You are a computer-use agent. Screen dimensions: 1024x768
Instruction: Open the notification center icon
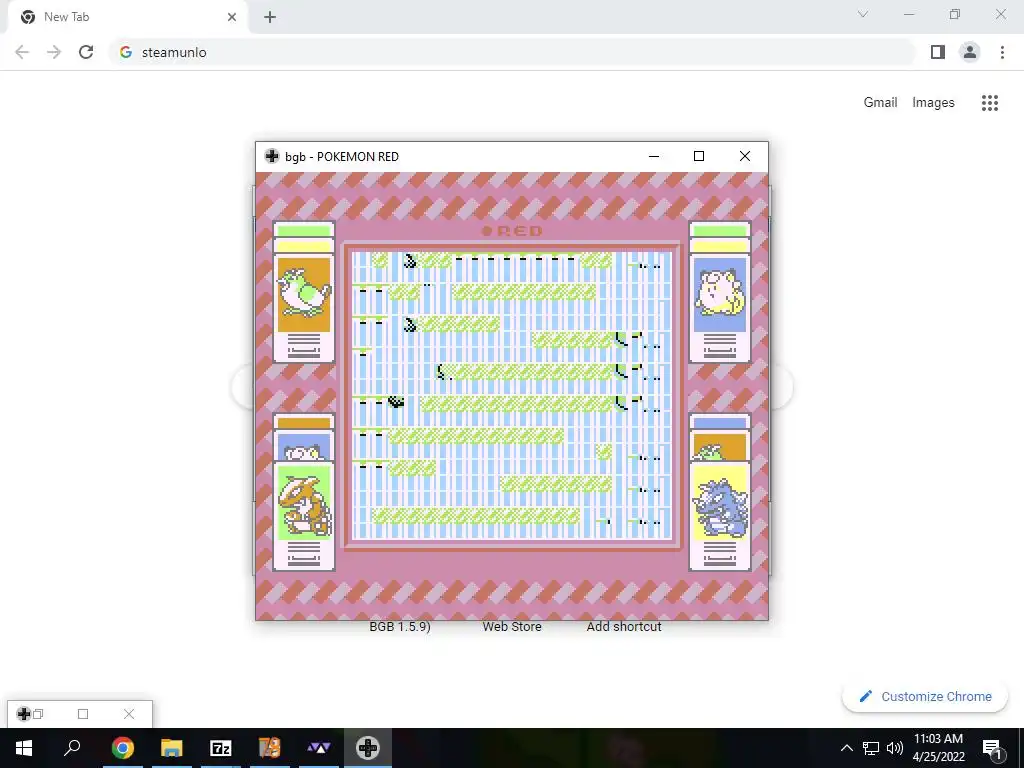click(992, 748)
